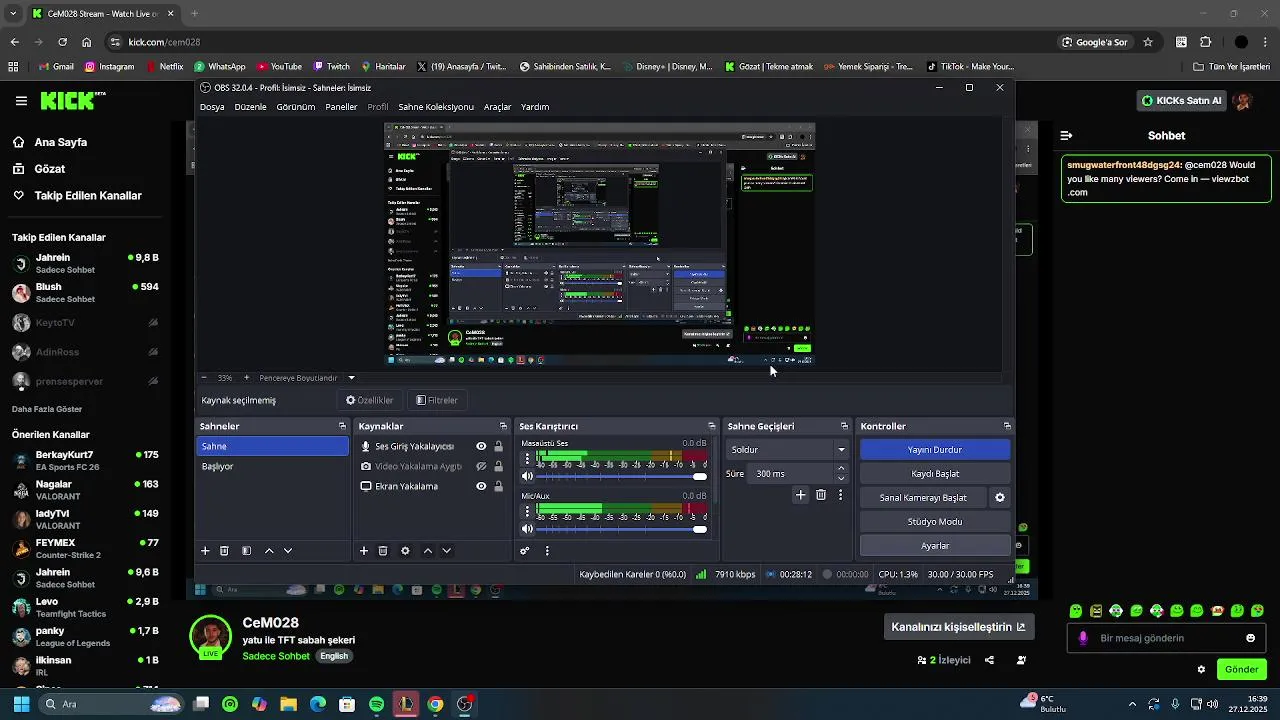
Task: Undock the Kontroller panel
Action: pos(1007,427)
